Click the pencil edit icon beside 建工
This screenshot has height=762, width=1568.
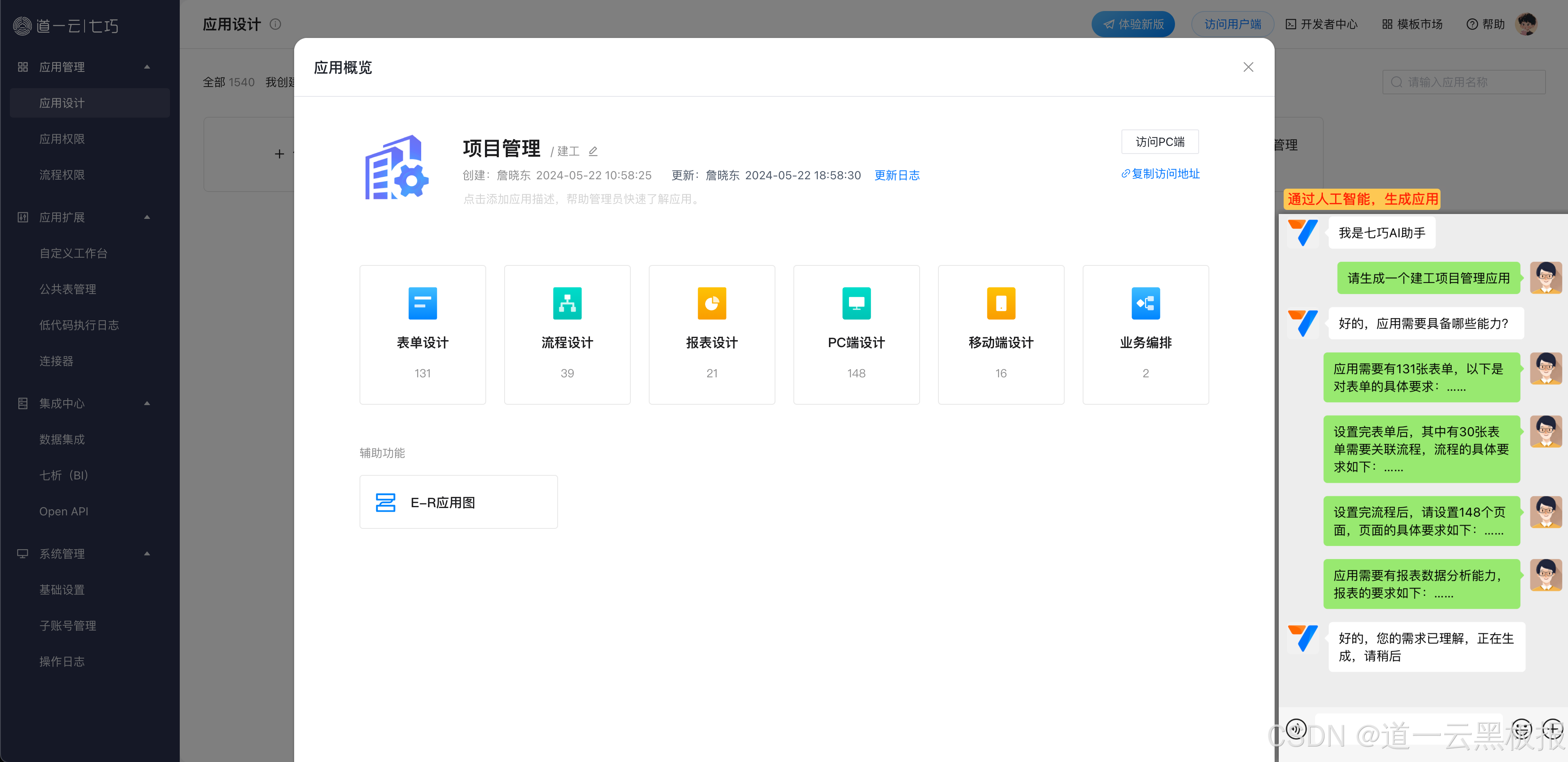coord(593,151)
